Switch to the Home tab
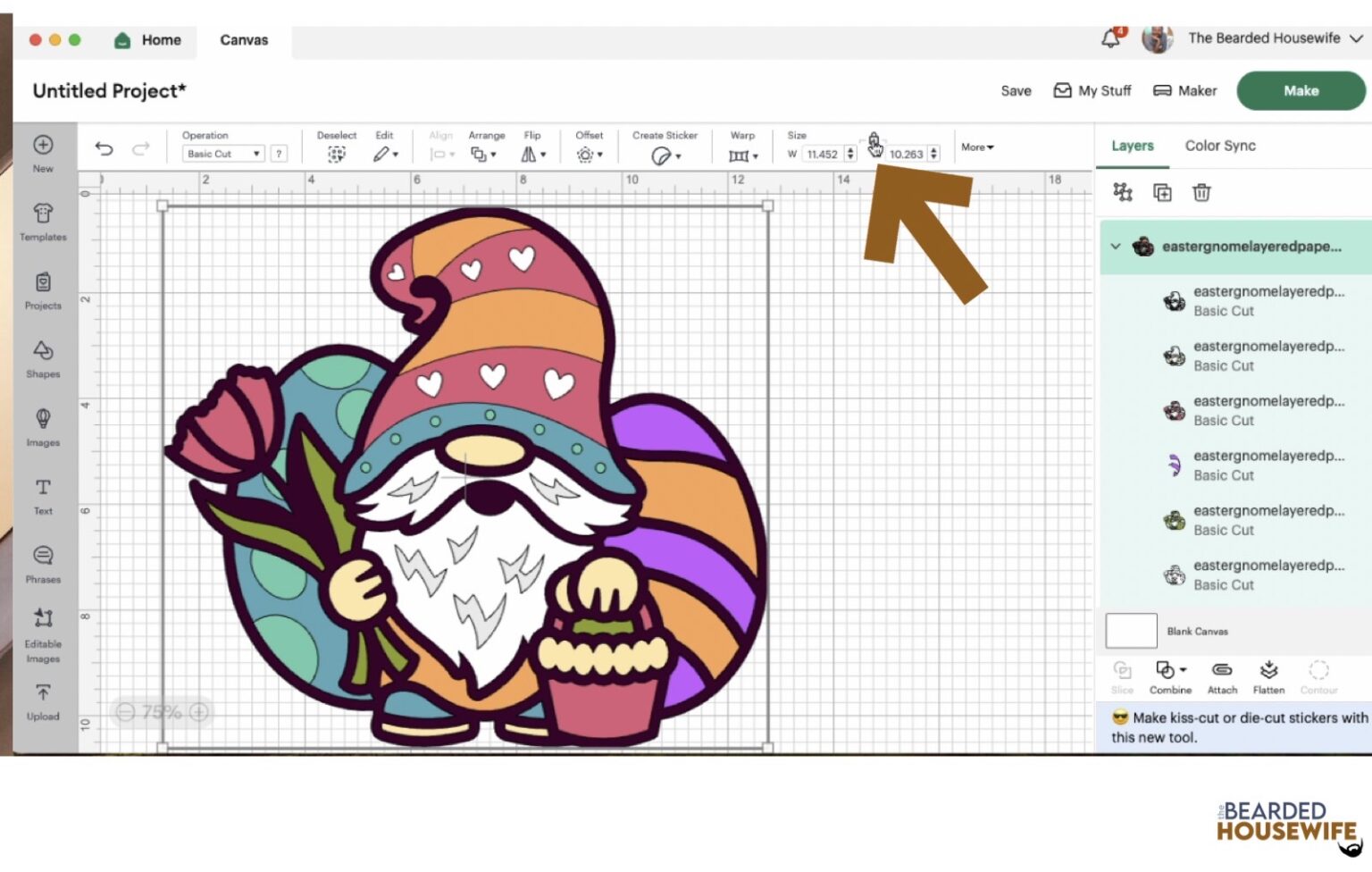 (148, 40)
